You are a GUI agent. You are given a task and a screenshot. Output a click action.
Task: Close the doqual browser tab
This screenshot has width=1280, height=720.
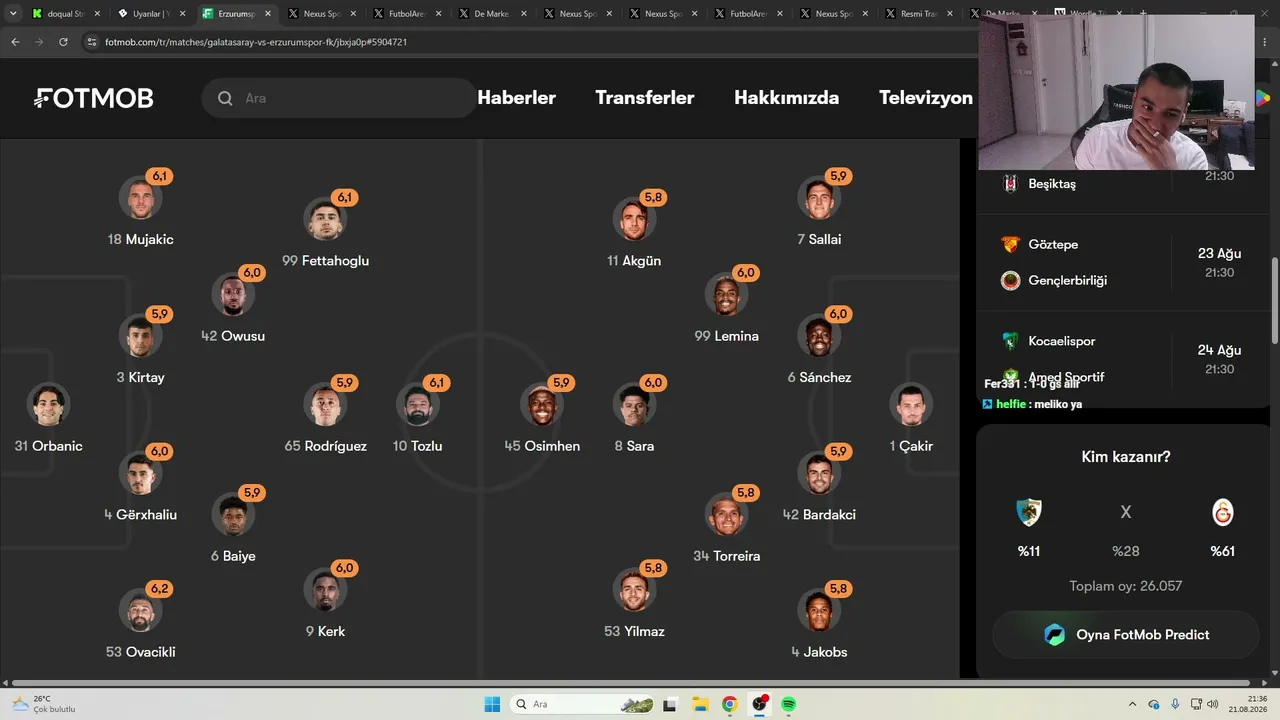[x=97, y=14]
